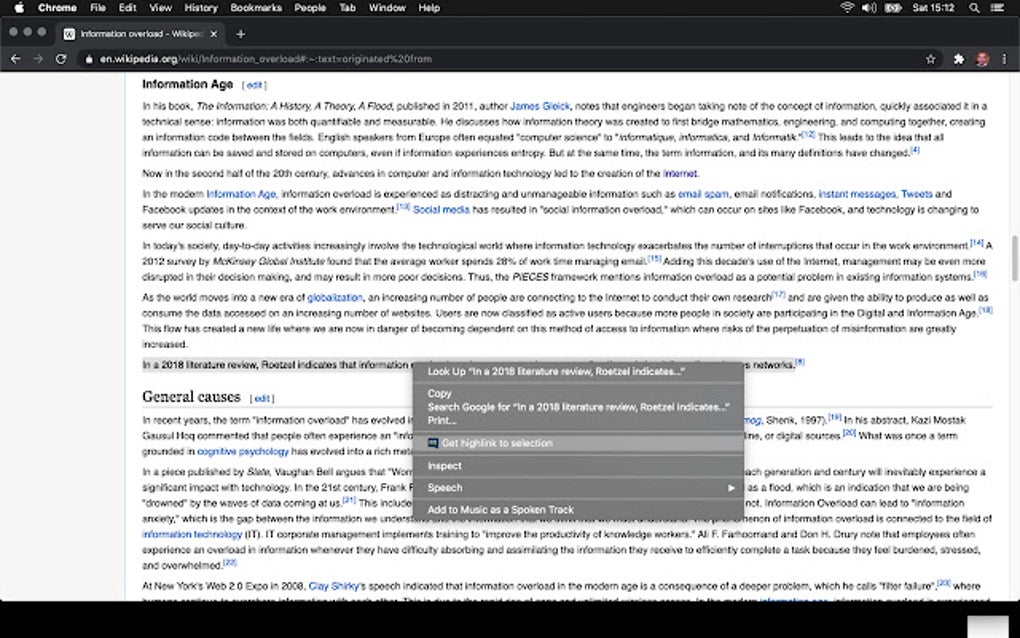Open the Edit menu in the menu bar

point(128,8)
